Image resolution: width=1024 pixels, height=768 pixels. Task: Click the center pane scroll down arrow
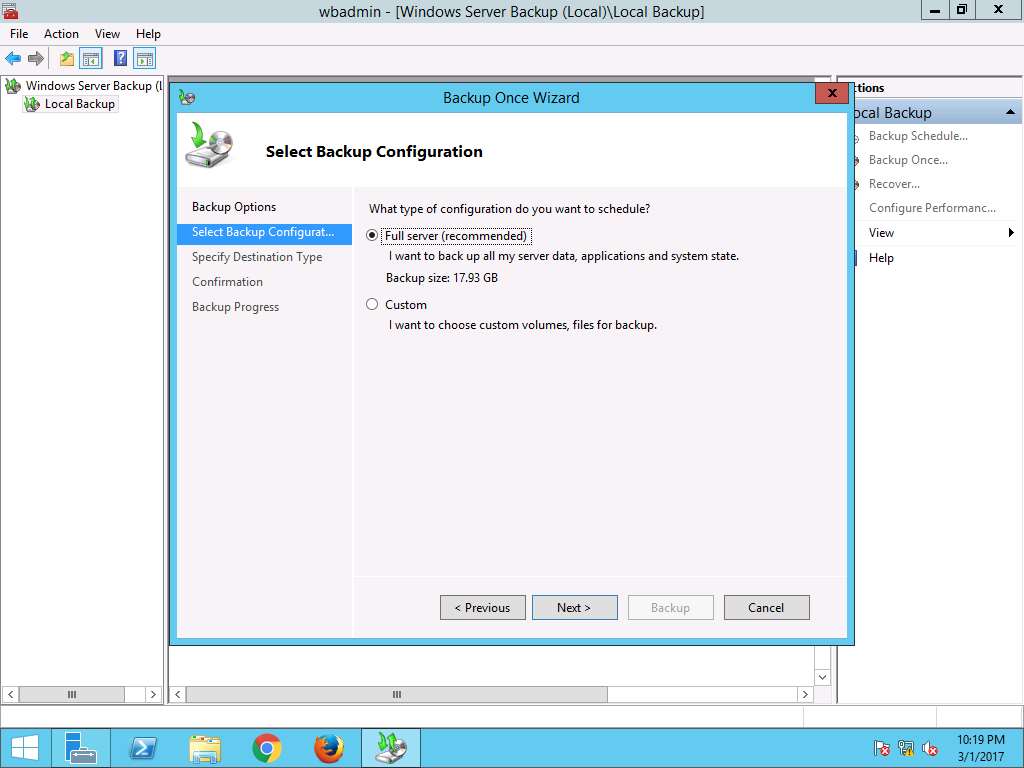[822, 677]
